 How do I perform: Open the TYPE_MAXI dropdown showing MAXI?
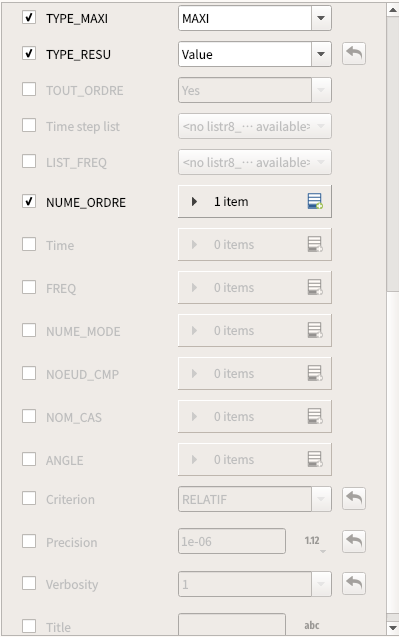[x=255, y=18]
